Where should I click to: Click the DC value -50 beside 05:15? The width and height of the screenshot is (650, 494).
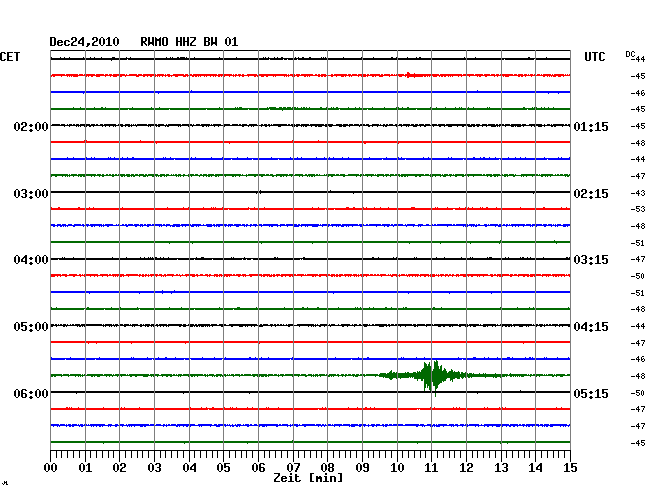[638, 393]
